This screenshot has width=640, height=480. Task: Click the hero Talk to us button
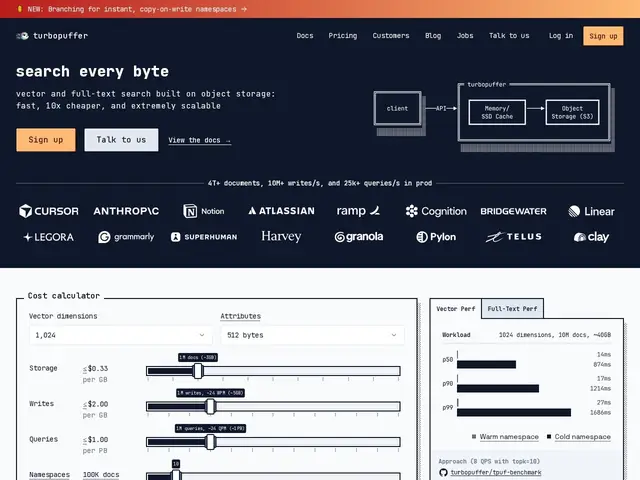(121, 140)
